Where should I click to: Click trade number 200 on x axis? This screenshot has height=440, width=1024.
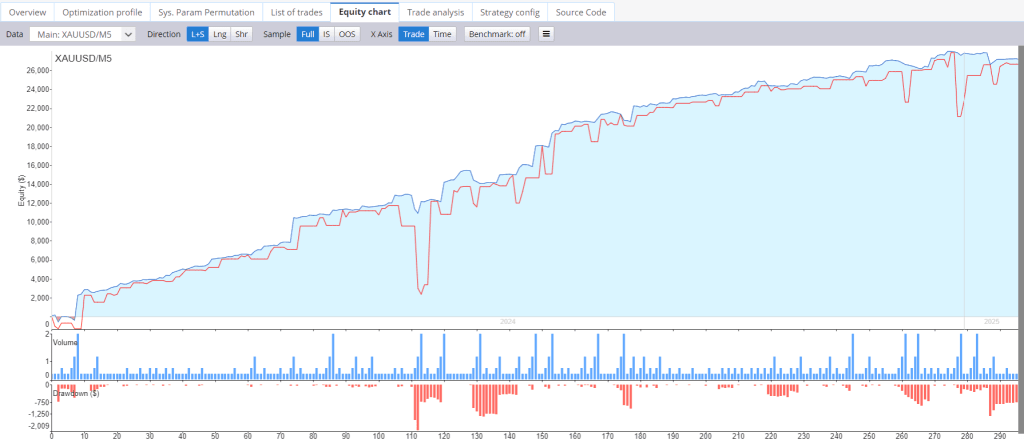[706, 435]
